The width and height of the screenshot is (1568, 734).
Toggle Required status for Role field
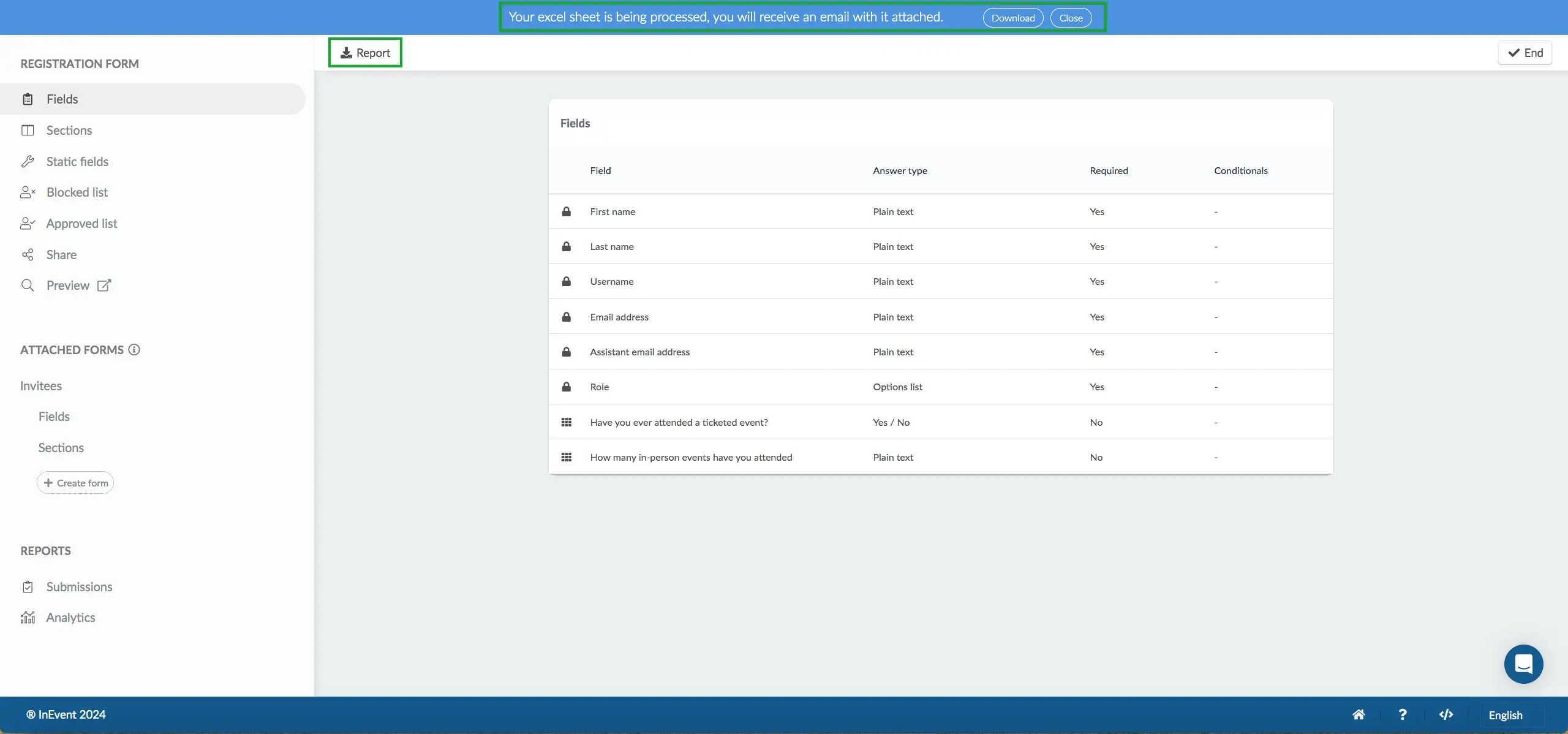point(1097,387)
